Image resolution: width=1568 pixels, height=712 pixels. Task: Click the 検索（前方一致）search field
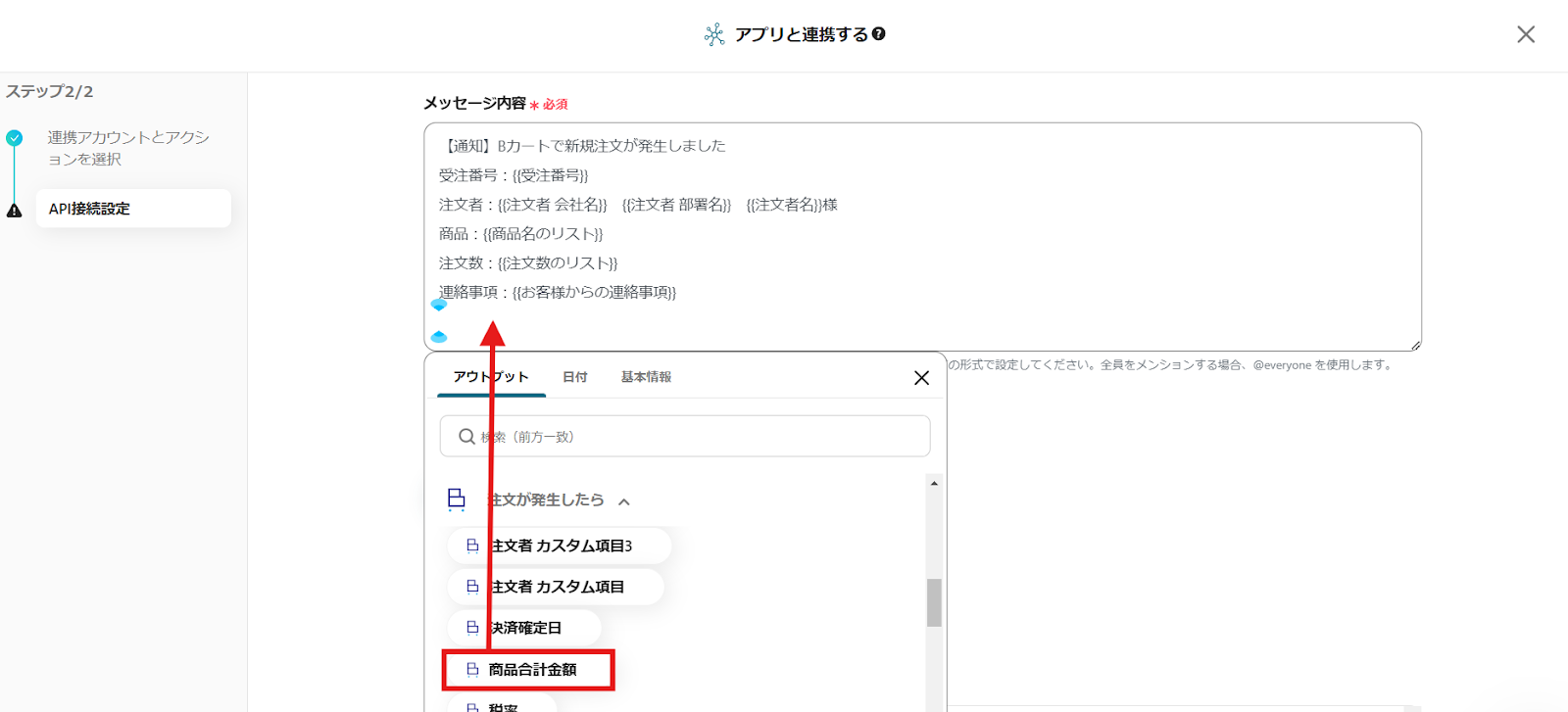pos(685,436)
